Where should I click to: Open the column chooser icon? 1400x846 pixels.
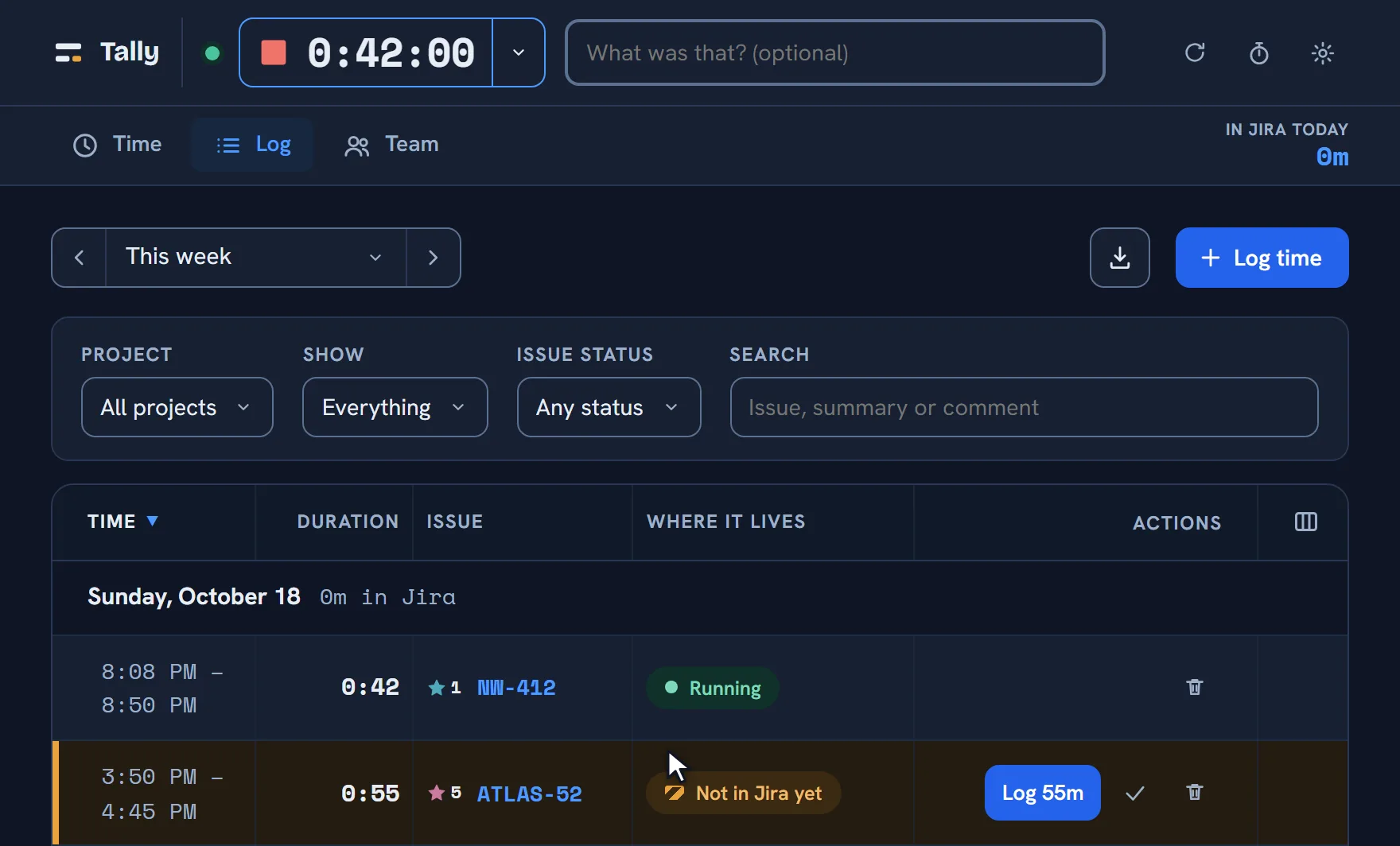tap(1305, 522)
